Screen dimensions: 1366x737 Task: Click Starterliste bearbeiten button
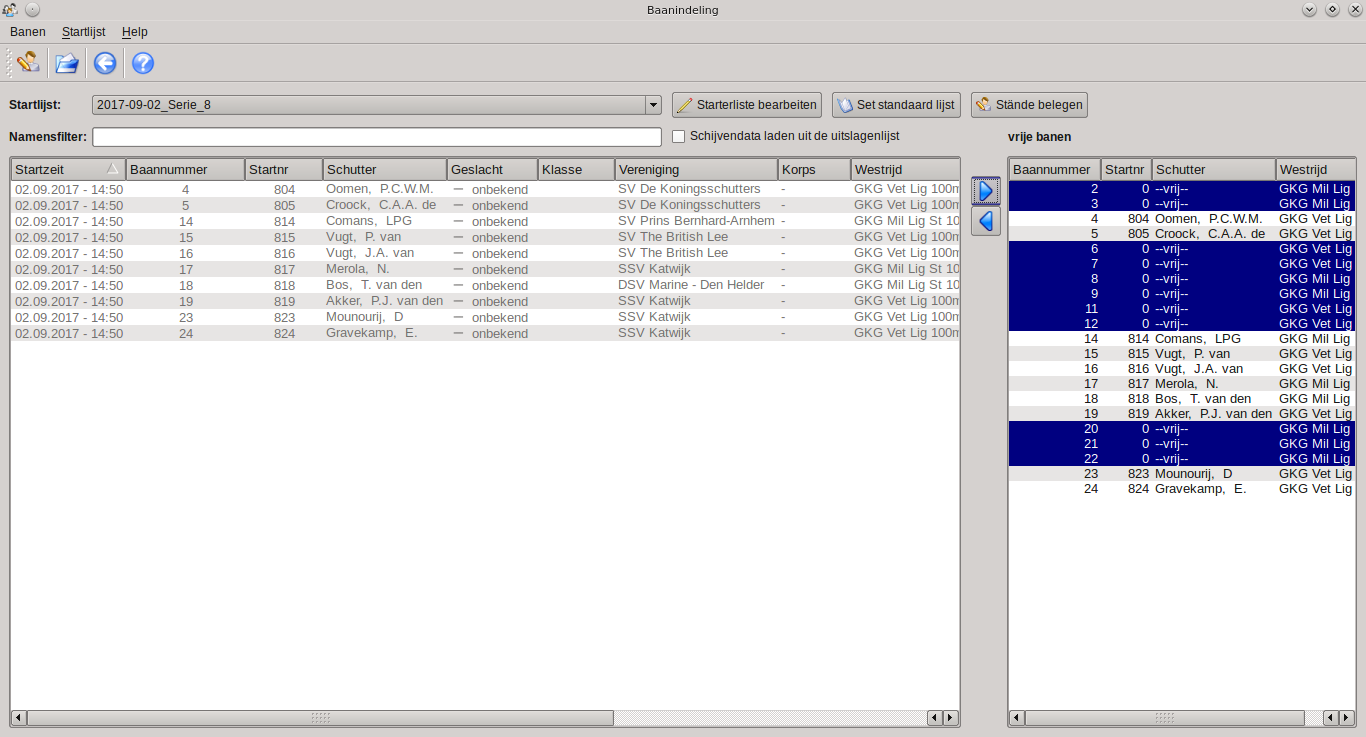pos(747,105)
